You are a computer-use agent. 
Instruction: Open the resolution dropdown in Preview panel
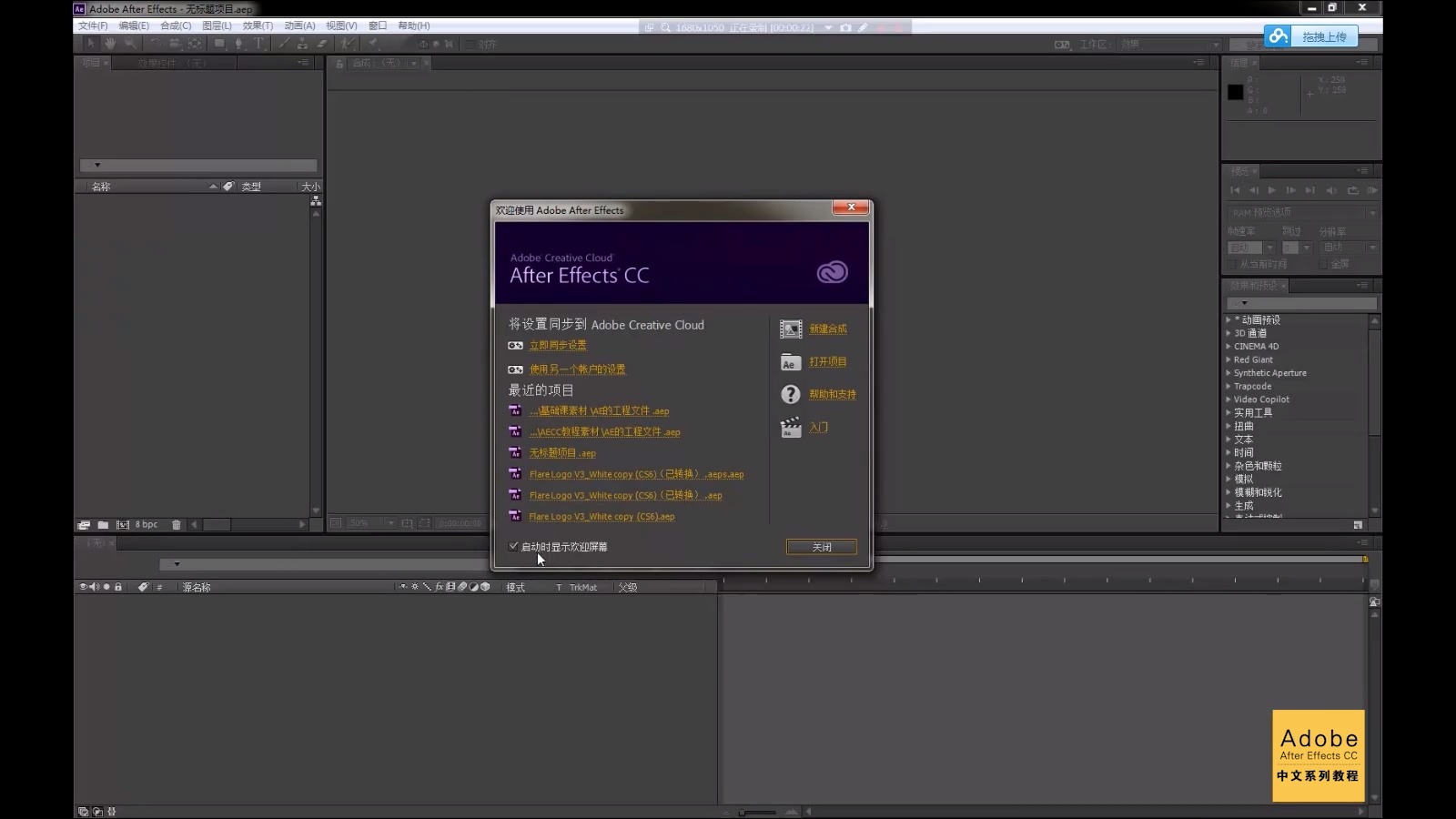(x=1347, y=248)
